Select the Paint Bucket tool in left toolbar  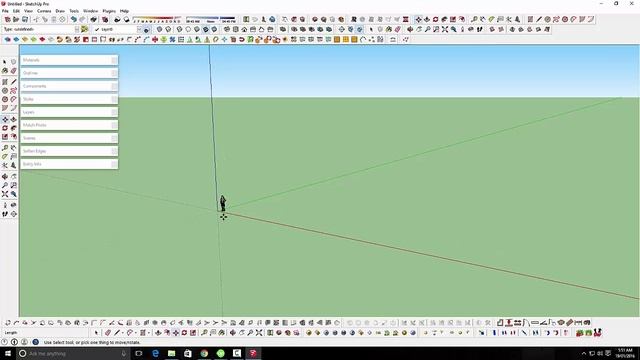click(5, 71)
